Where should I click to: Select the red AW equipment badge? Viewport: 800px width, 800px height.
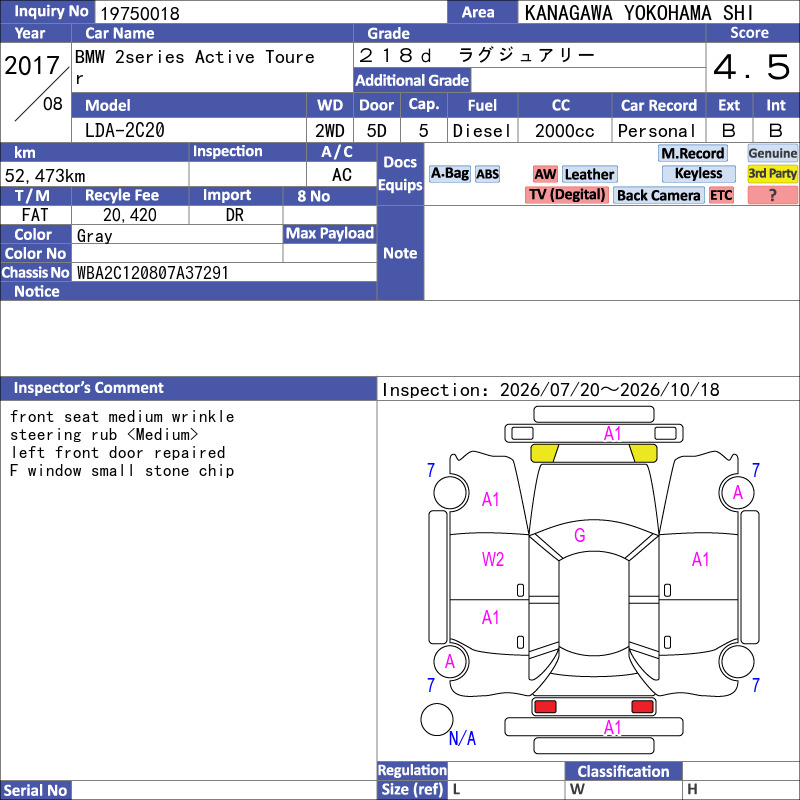pyautogui.click(x=545, y=174)
